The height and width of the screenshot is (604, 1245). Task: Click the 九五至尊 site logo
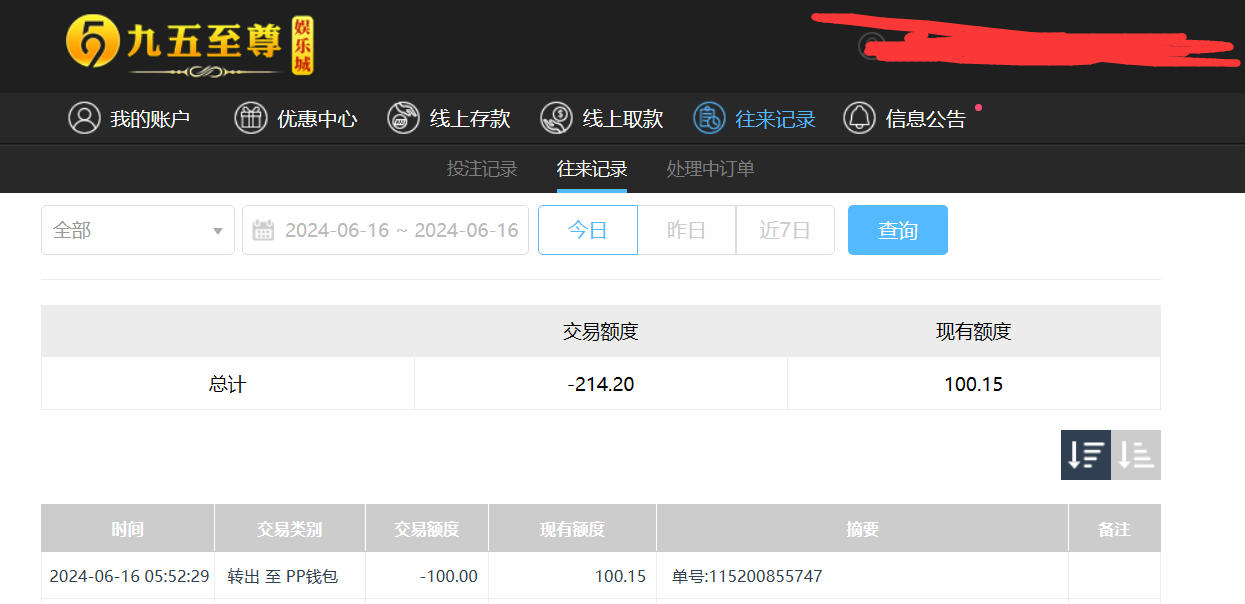(190, 45)
